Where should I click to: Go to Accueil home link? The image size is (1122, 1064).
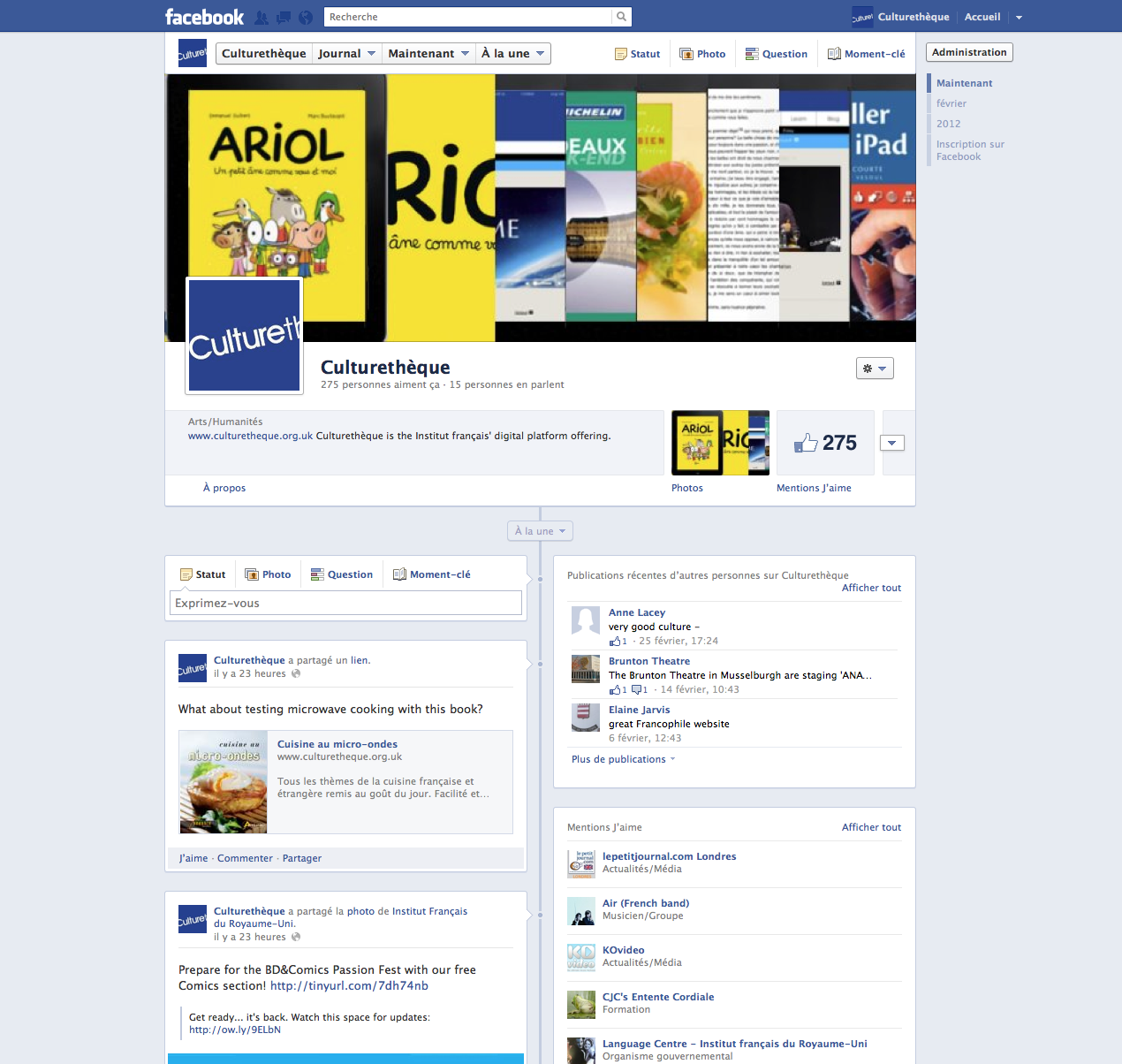coord(982,17)
